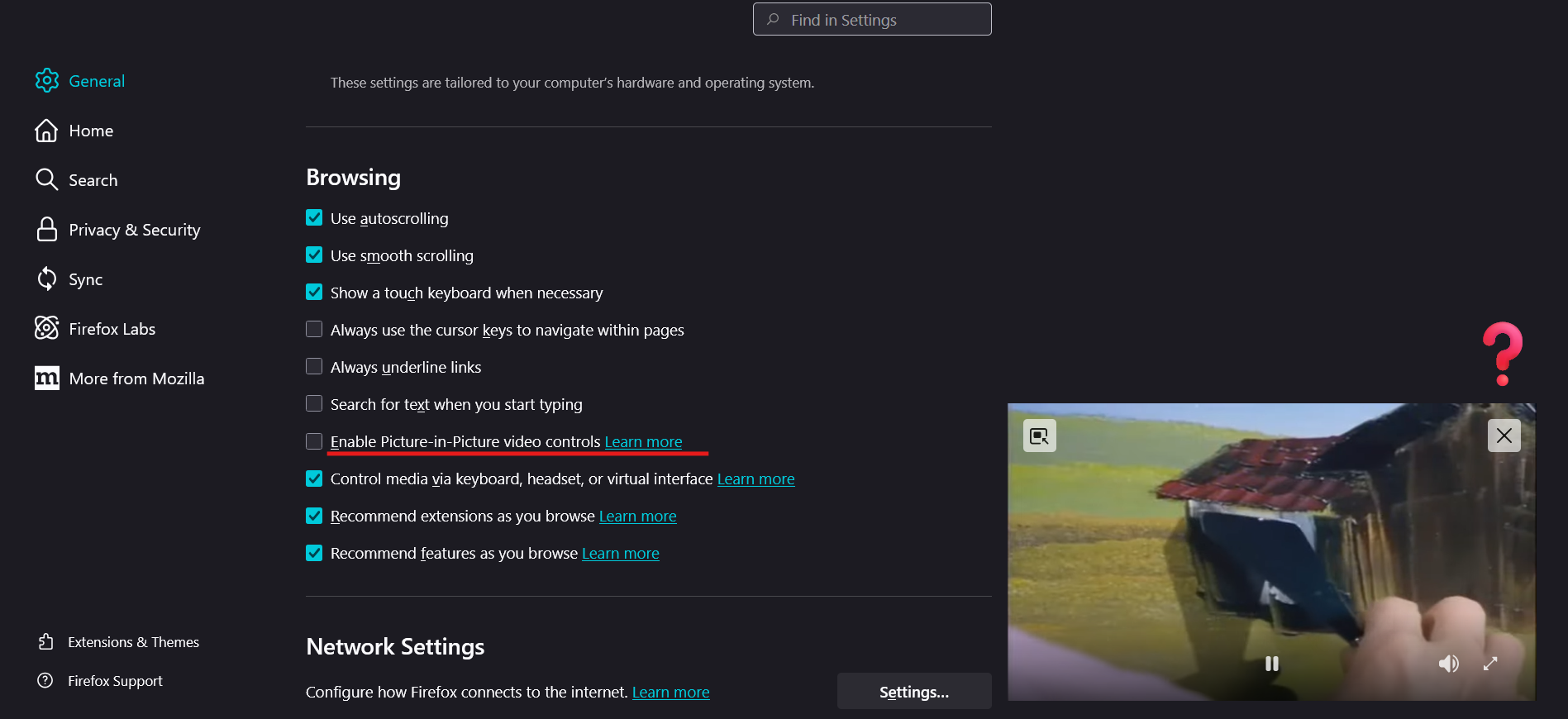Screen dimensions: 1568x719
Task: Click the General gear icon
Action: click(47, 81)
